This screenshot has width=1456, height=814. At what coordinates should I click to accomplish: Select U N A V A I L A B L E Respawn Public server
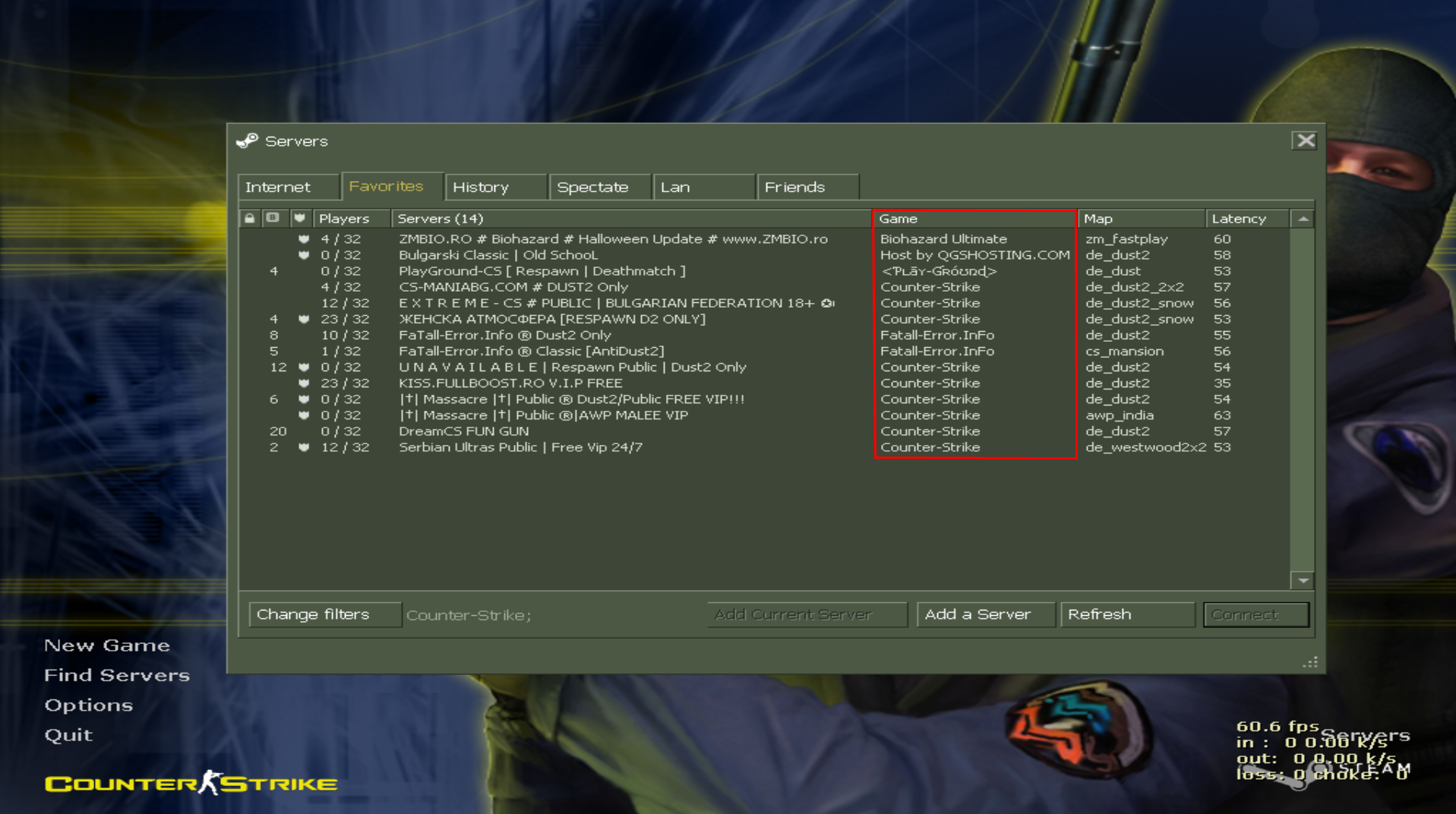(x=764, y=367)
